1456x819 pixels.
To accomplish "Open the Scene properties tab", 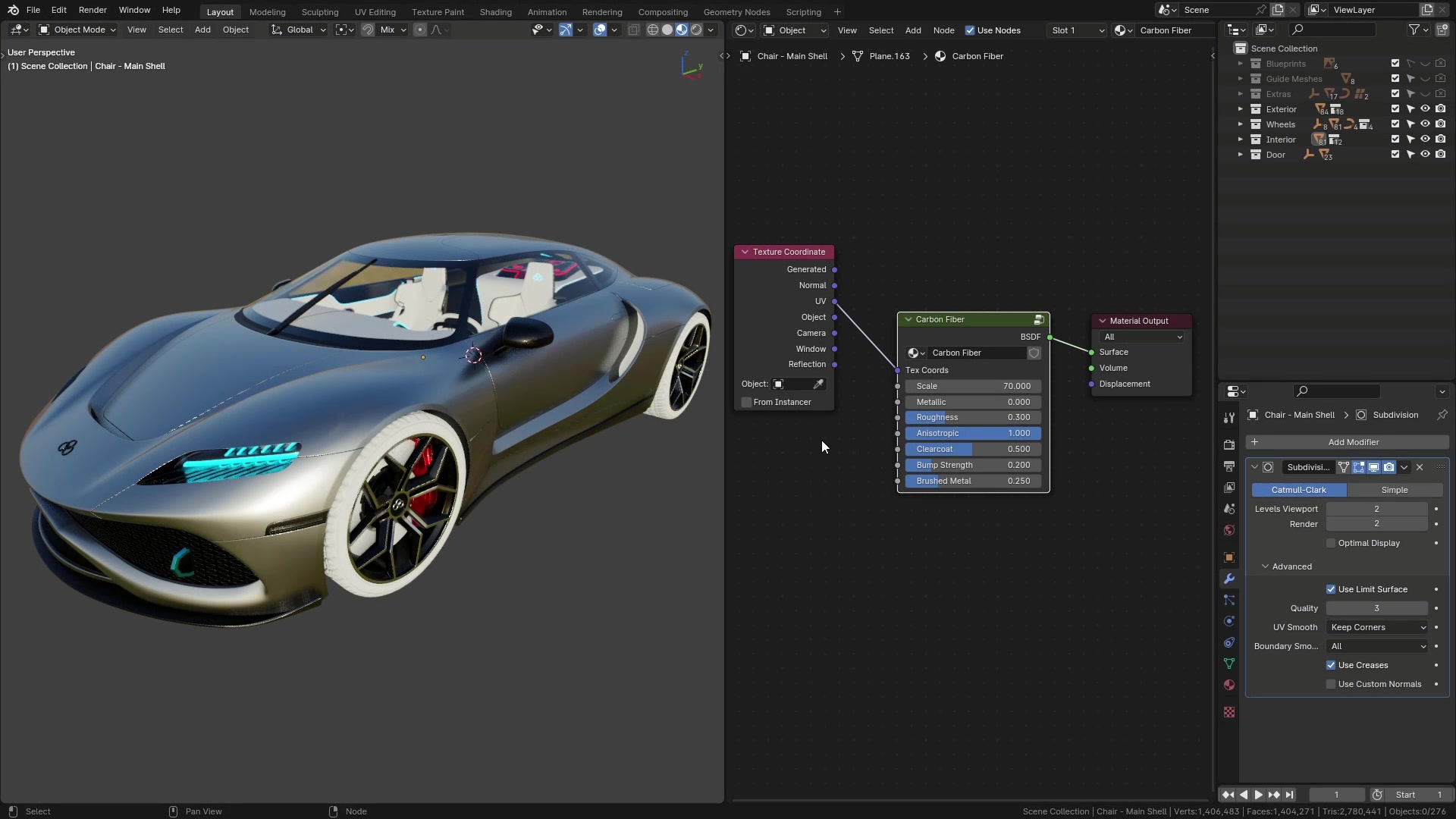I will tap(1229, 509).
